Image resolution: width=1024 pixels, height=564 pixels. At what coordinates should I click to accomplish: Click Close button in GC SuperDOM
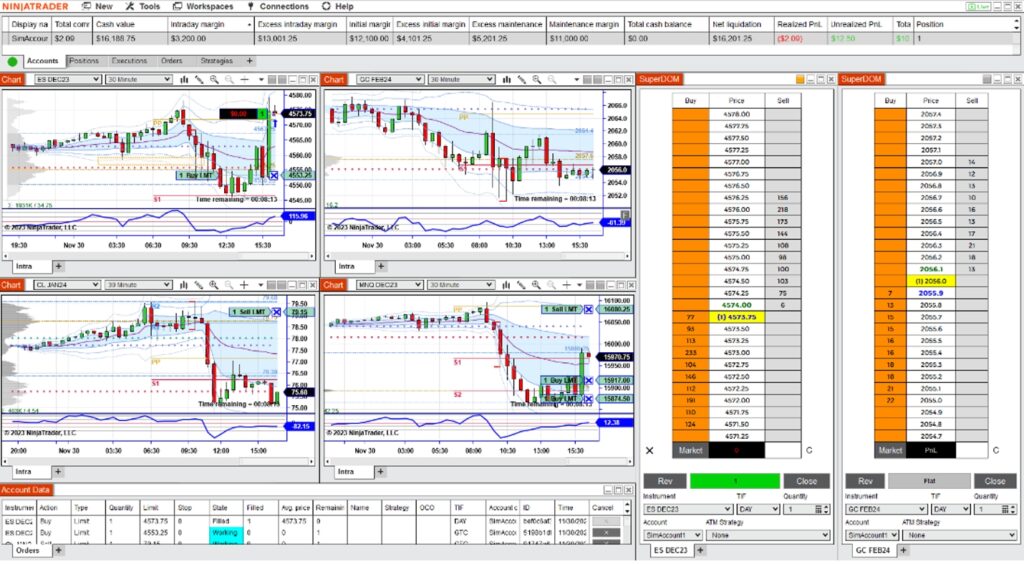coord(995,481)
